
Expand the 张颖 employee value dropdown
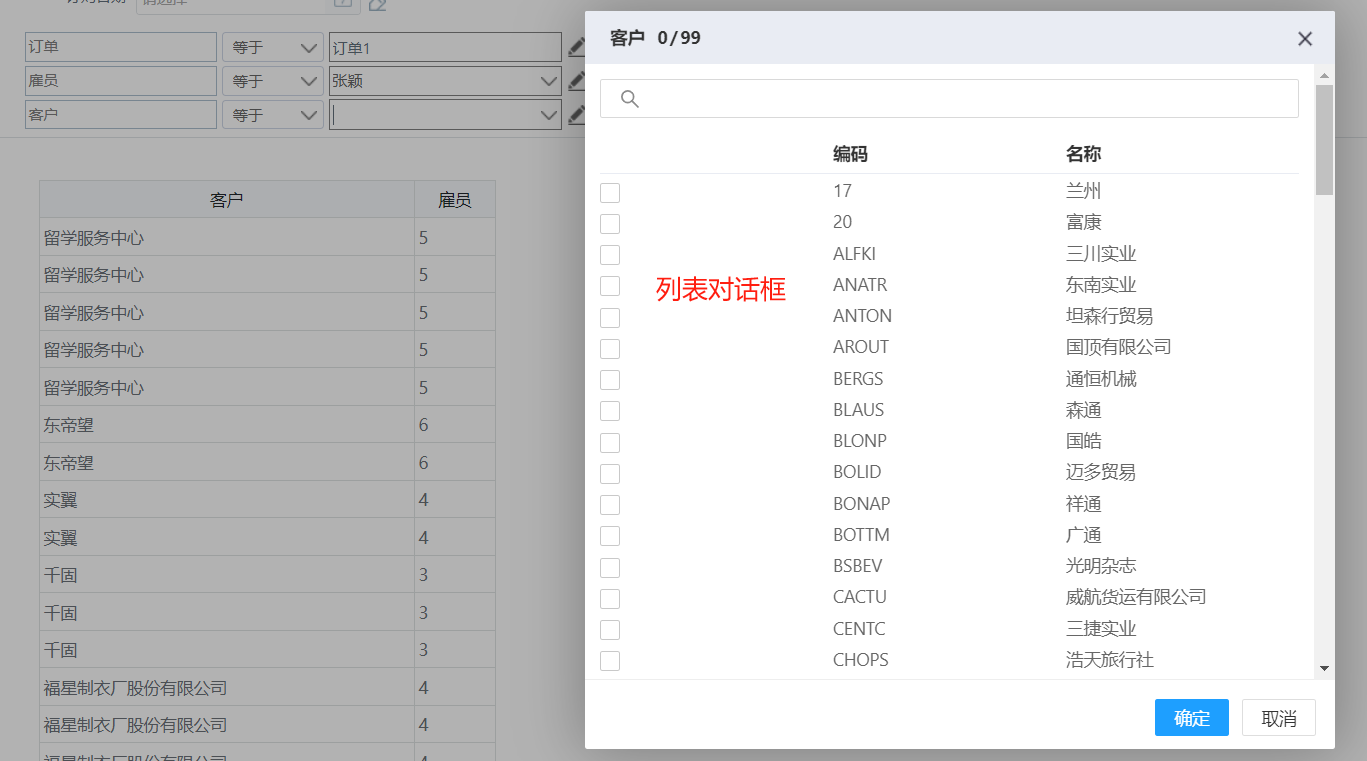(x=548, y=81)
